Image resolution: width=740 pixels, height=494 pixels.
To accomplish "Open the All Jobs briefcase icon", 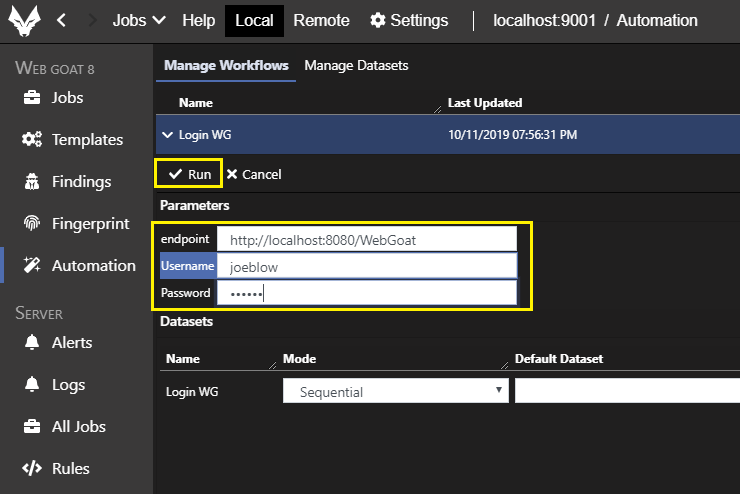I will pos(32,426).
